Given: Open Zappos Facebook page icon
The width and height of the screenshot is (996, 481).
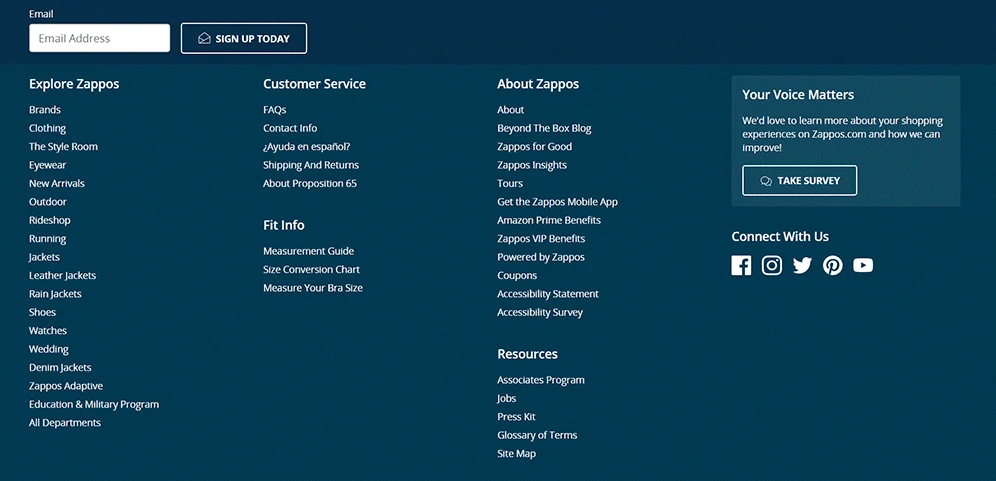Looking at the screenshot, I should 741,265.
